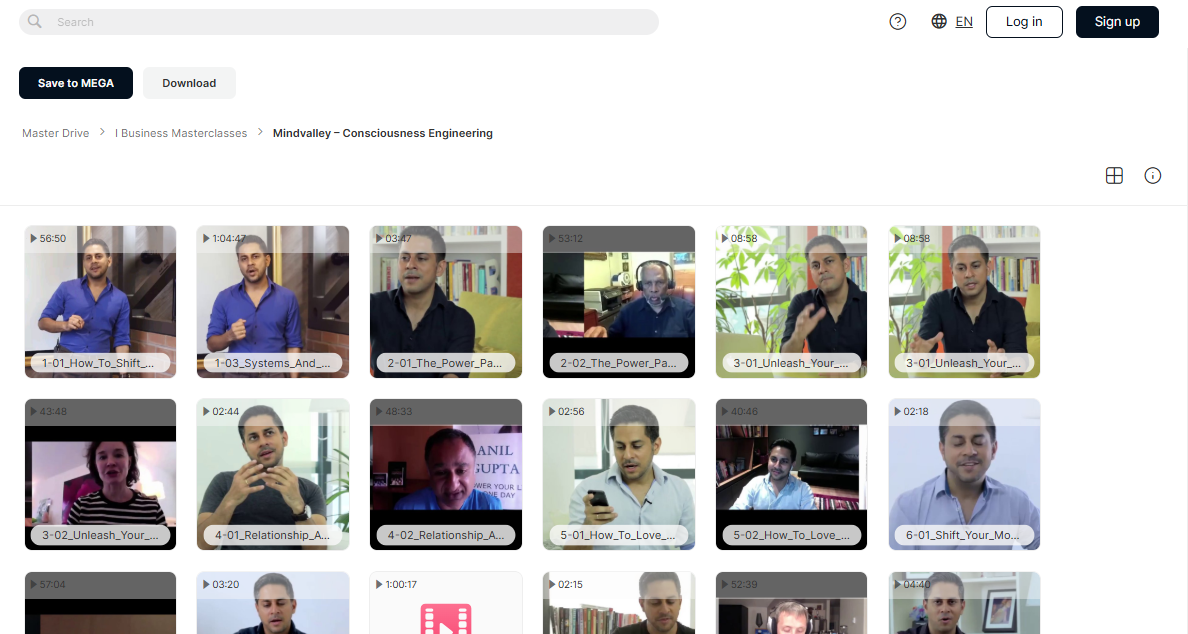The image size is (1188, 634).
Task: Select the video with duration 52:39
Action: click(x=792, y=603)
